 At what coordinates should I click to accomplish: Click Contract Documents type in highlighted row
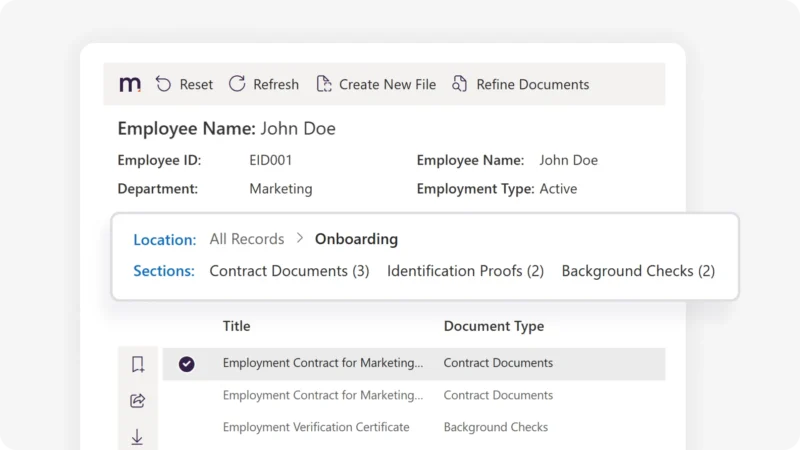click(498, 363)
